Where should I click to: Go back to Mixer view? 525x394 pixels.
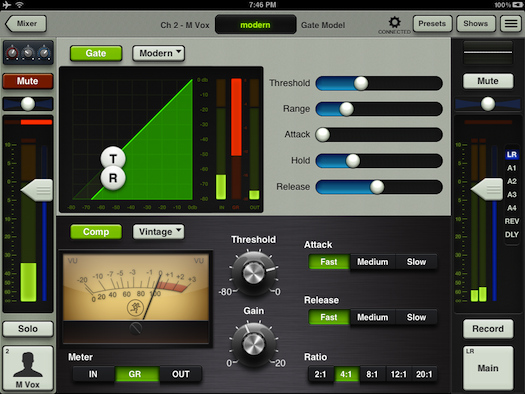(x=26, y=23)
